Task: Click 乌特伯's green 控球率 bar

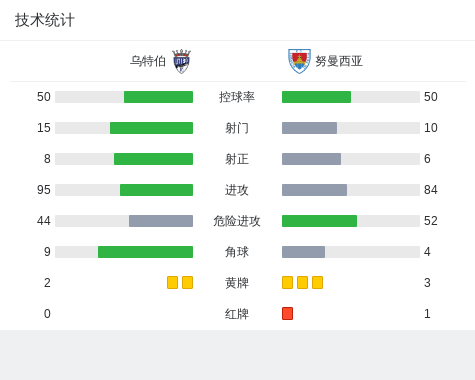Action: (158, 97)
